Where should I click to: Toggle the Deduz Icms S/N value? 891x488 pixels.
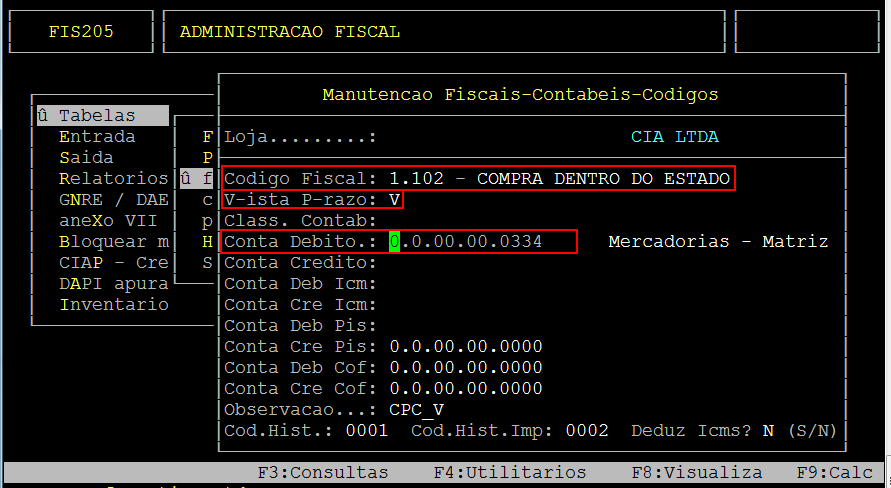769,431
